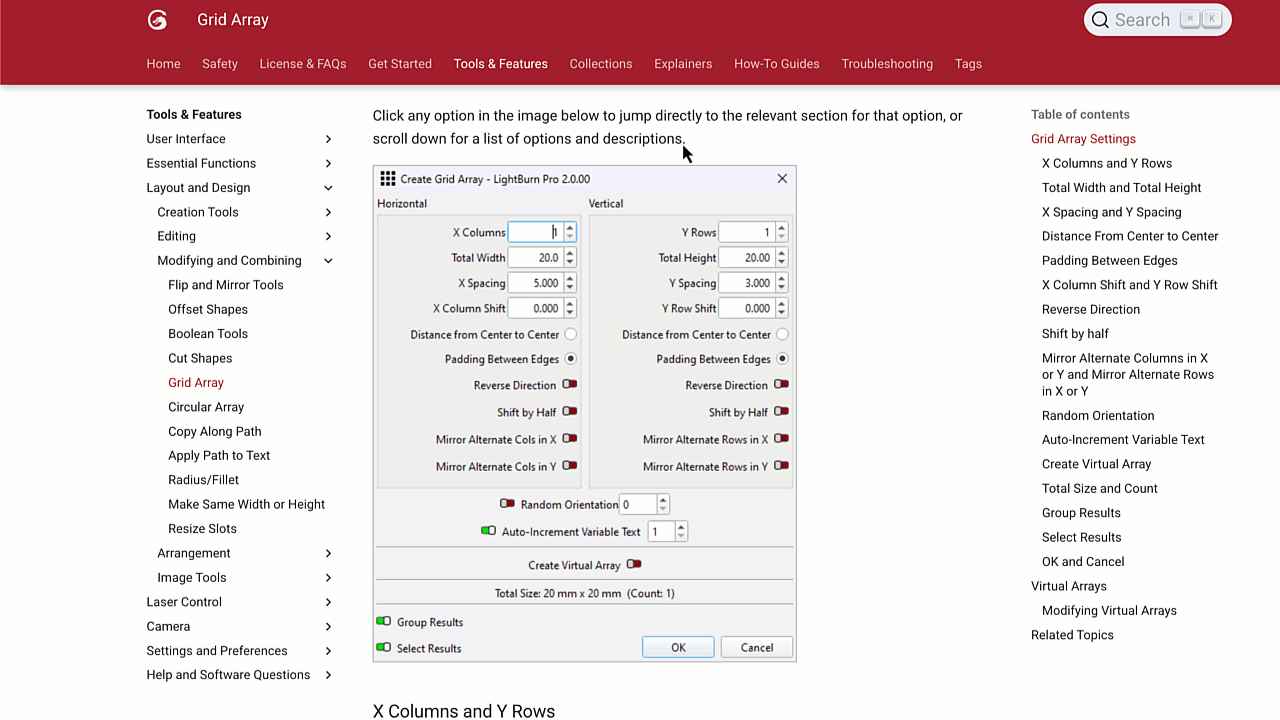Click the X Spacing input field
The image size is (1280, 720).
[x=535, y=283]
